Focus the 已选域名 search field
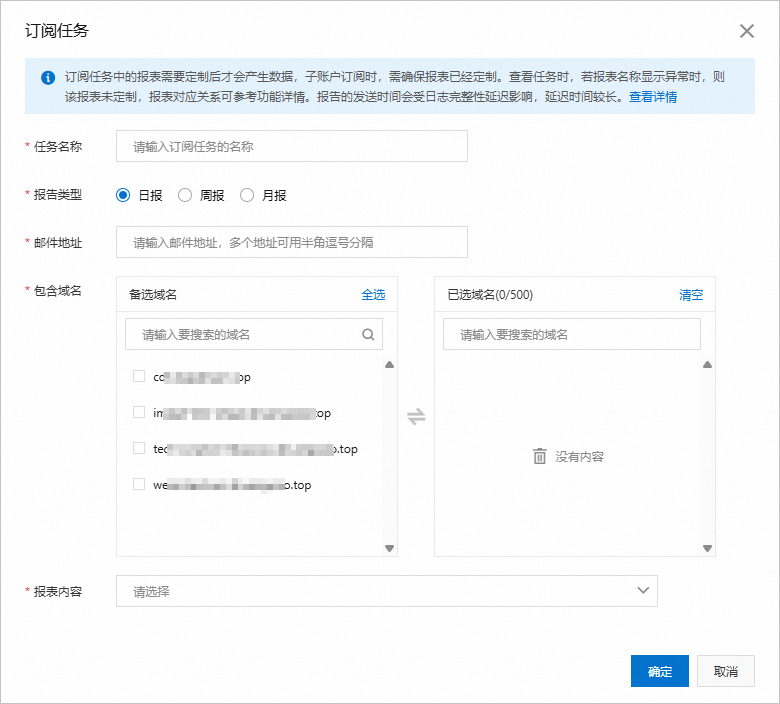The width and height of the screenshot is (780, 704). [572, 334]
